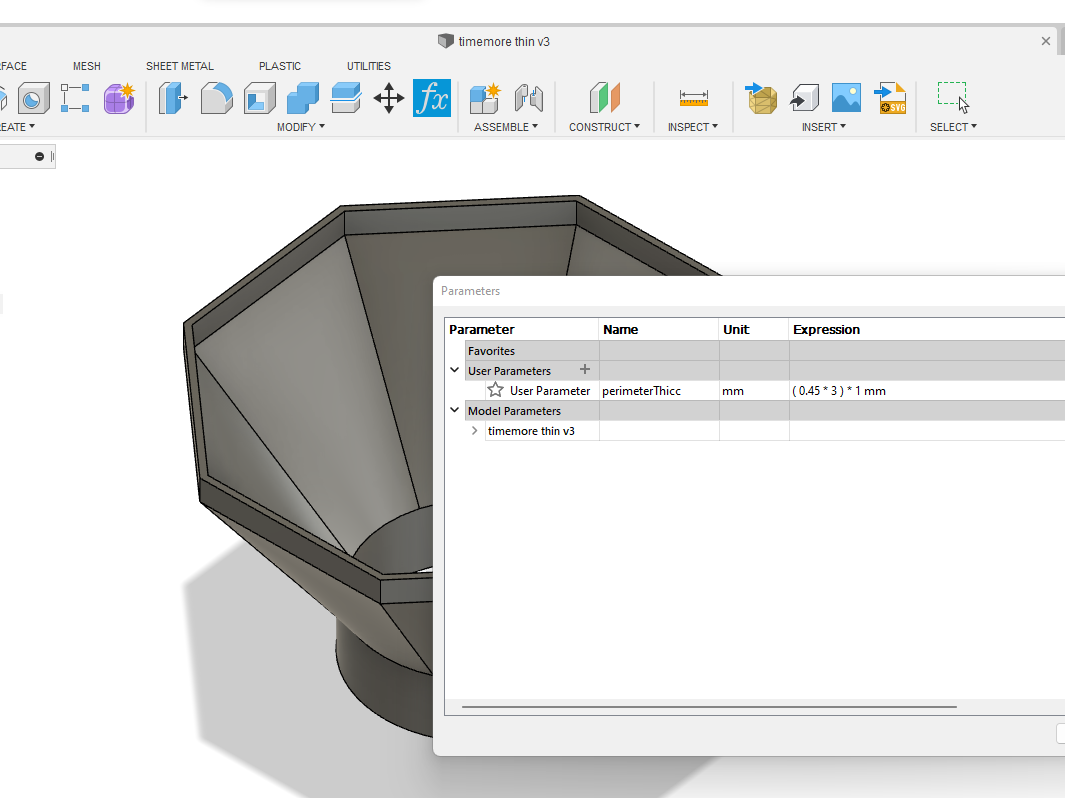Activate the Move/Copy arrows tool
1065x798 pixels.
point(388,98)
